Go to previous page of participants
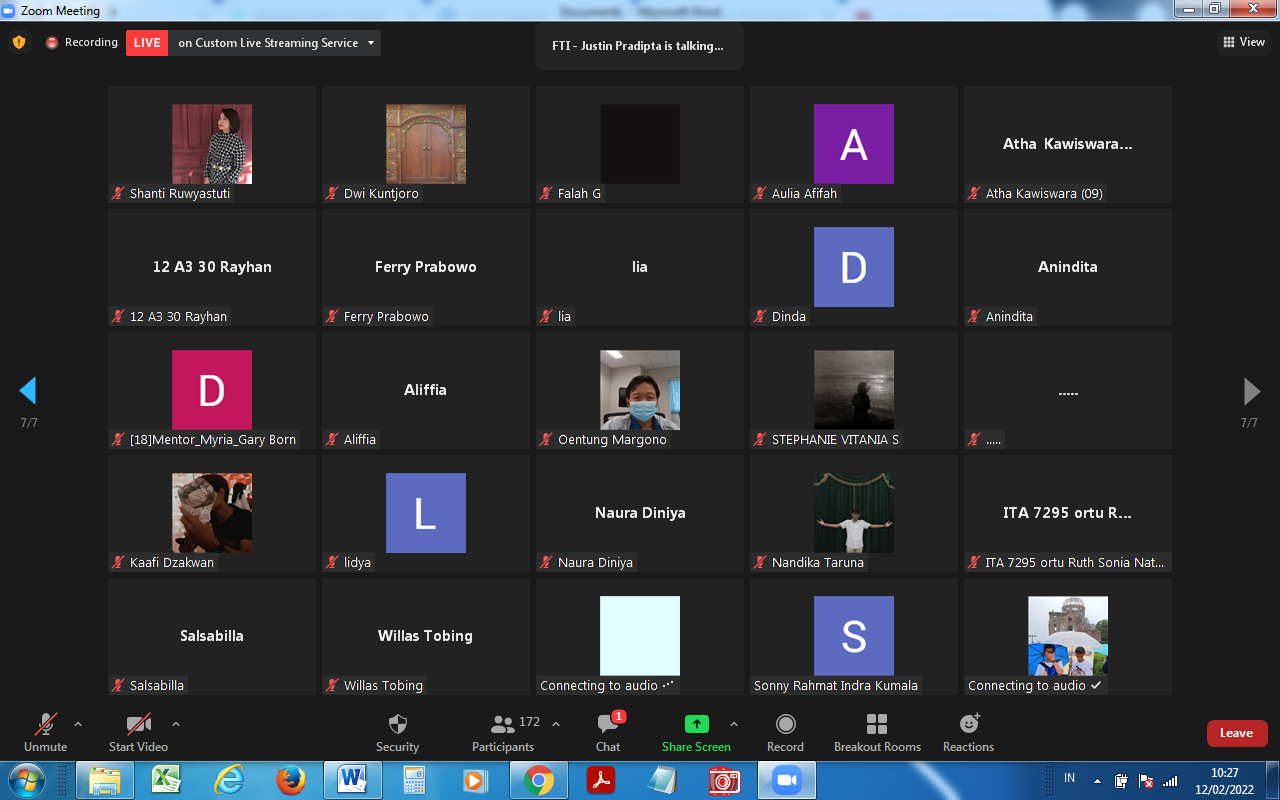 click(x=28, y=390)
